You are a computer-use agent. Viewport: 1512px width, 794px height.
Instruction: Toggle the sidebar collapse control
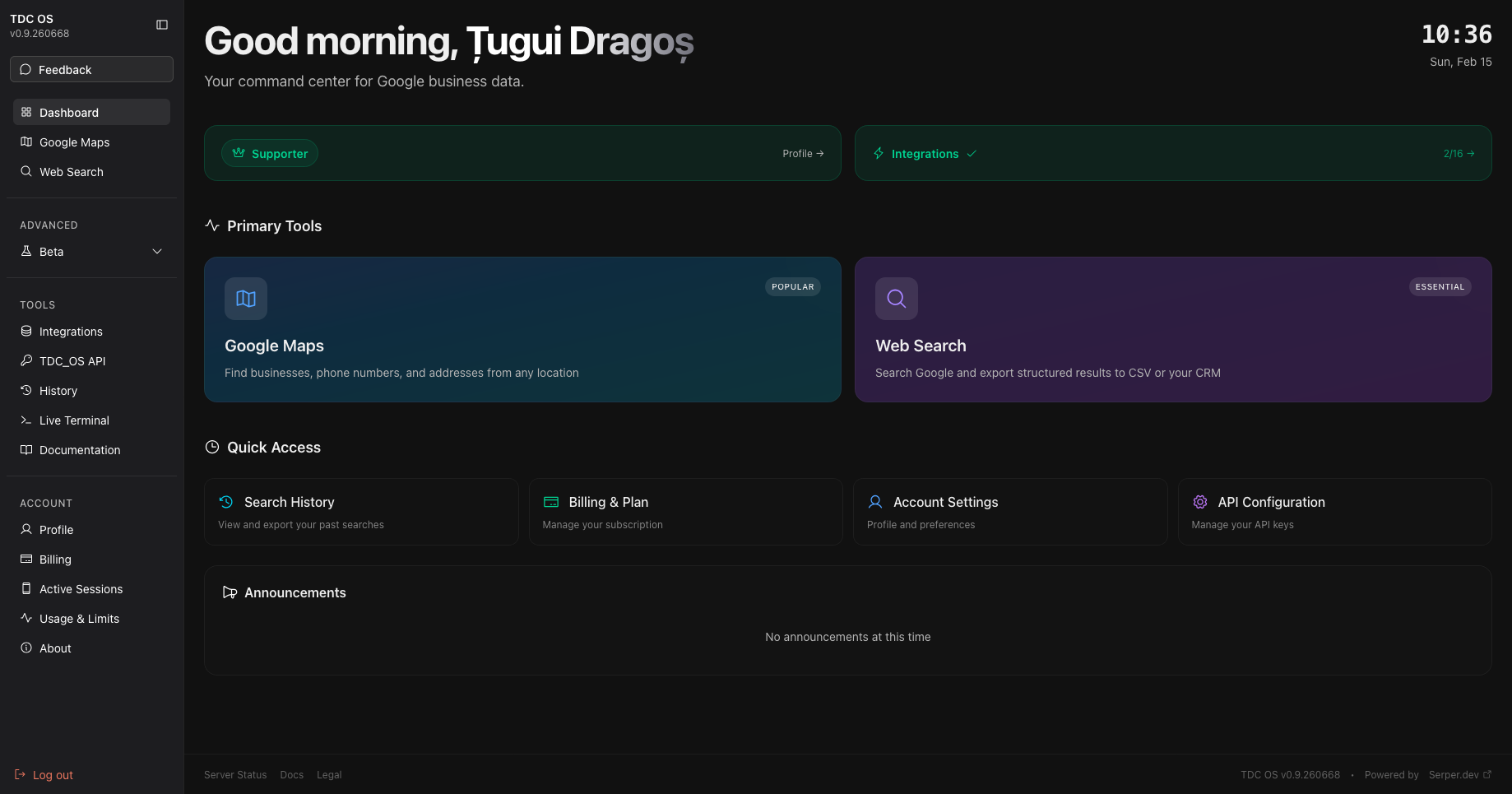162,25
